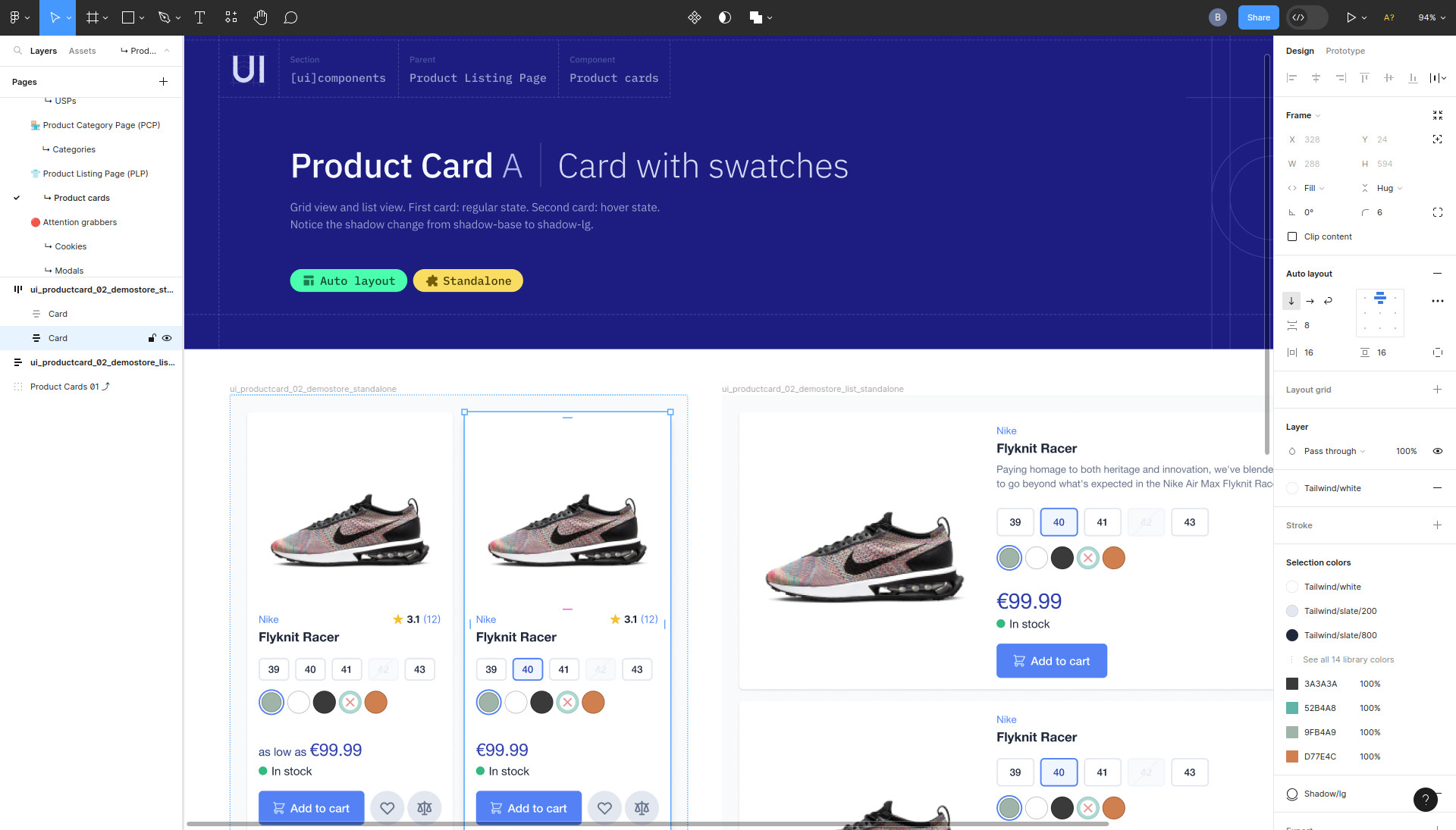
Task: Select the Text tool in toolbar
Action: pyautogui.click(x=199, y=17)
